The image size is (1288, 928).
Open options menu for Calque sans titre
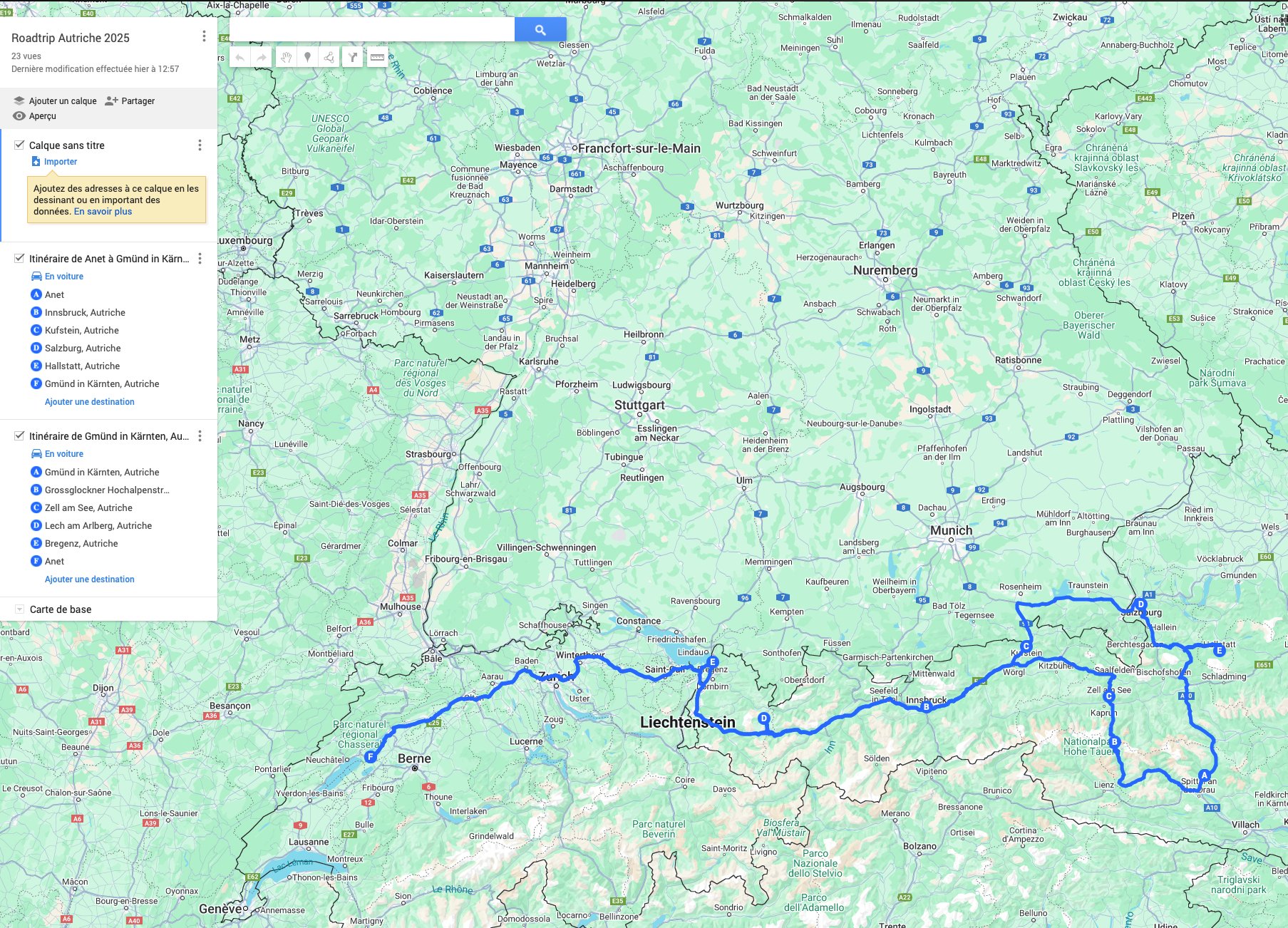(200, 145)
